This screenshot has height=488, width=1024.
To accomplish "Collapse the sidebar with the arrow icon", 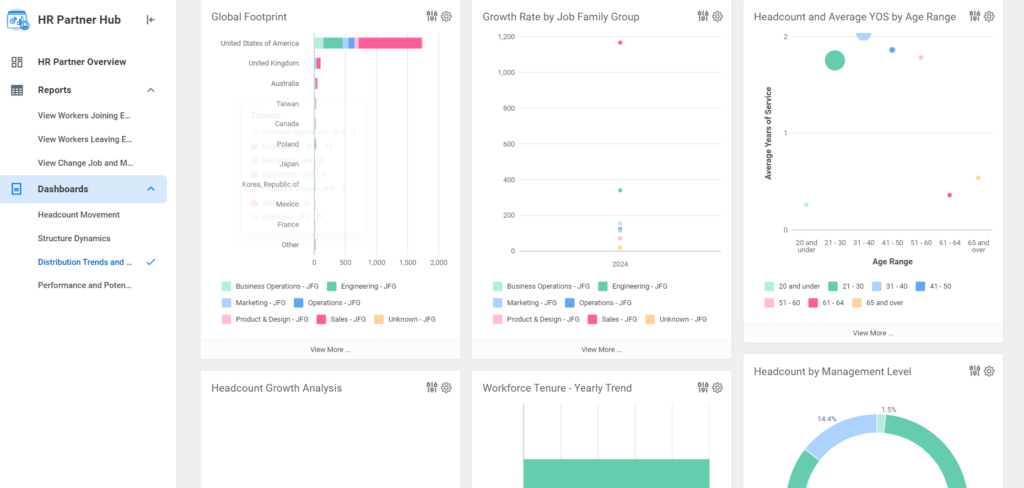I will (x=151, y=20).
